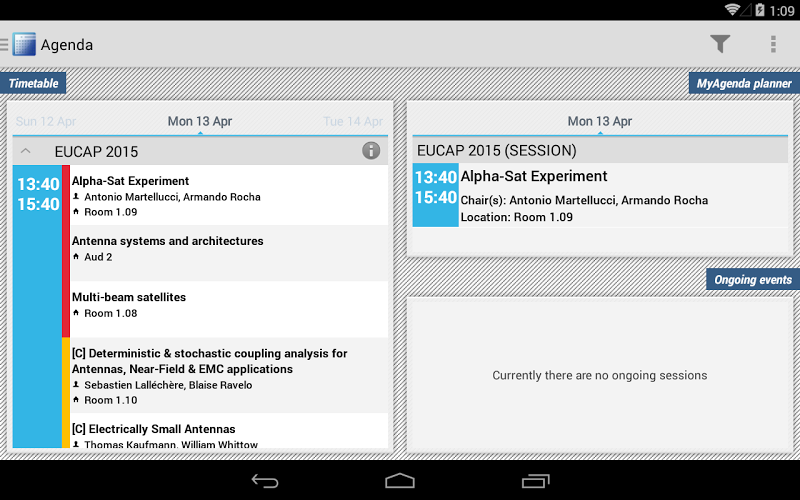Tap the MyAgenda planner label

(744, 83)
